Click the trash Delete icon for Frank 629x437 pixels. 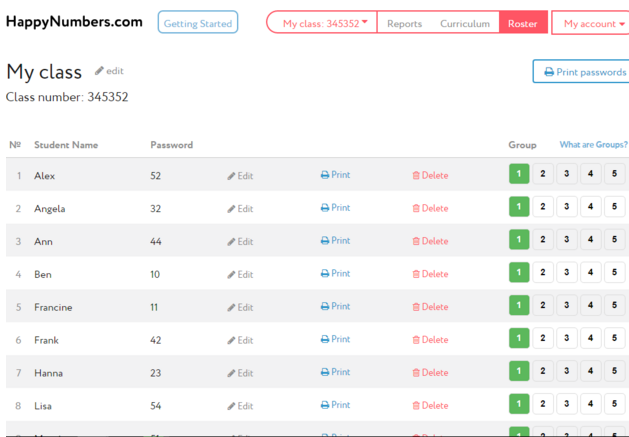click(x=416, y=340)
